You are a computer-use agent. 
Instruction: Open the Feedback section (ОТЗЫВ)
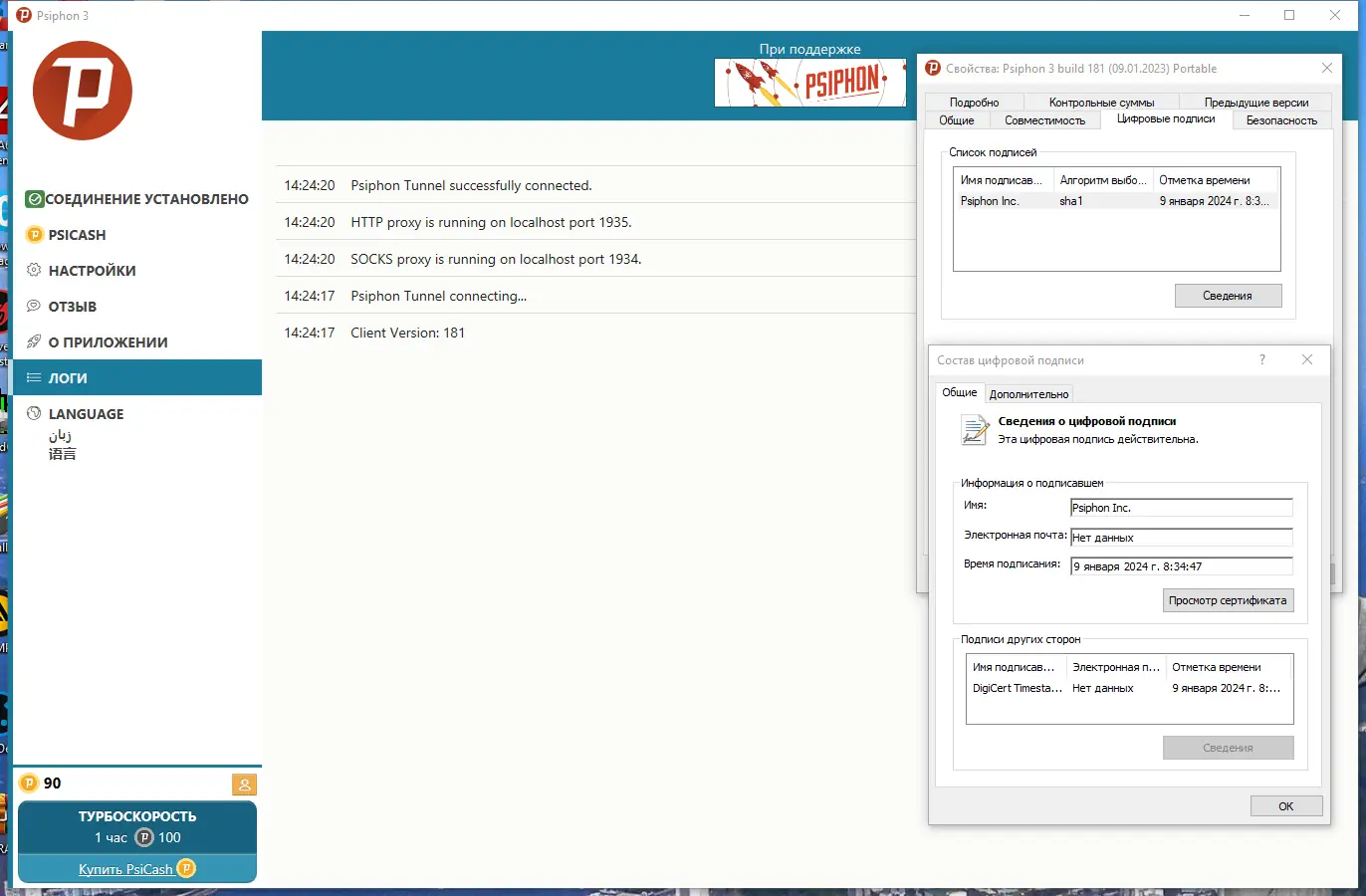pos(72,307)
